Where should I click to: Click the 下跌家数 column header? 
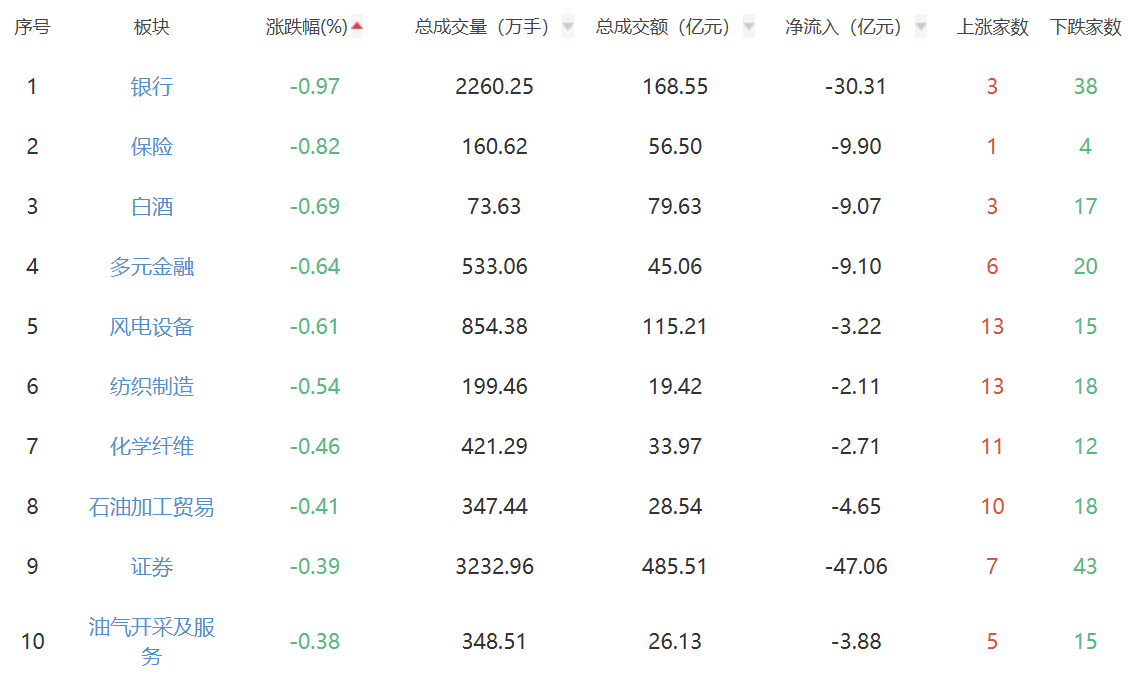[1086, 27]
